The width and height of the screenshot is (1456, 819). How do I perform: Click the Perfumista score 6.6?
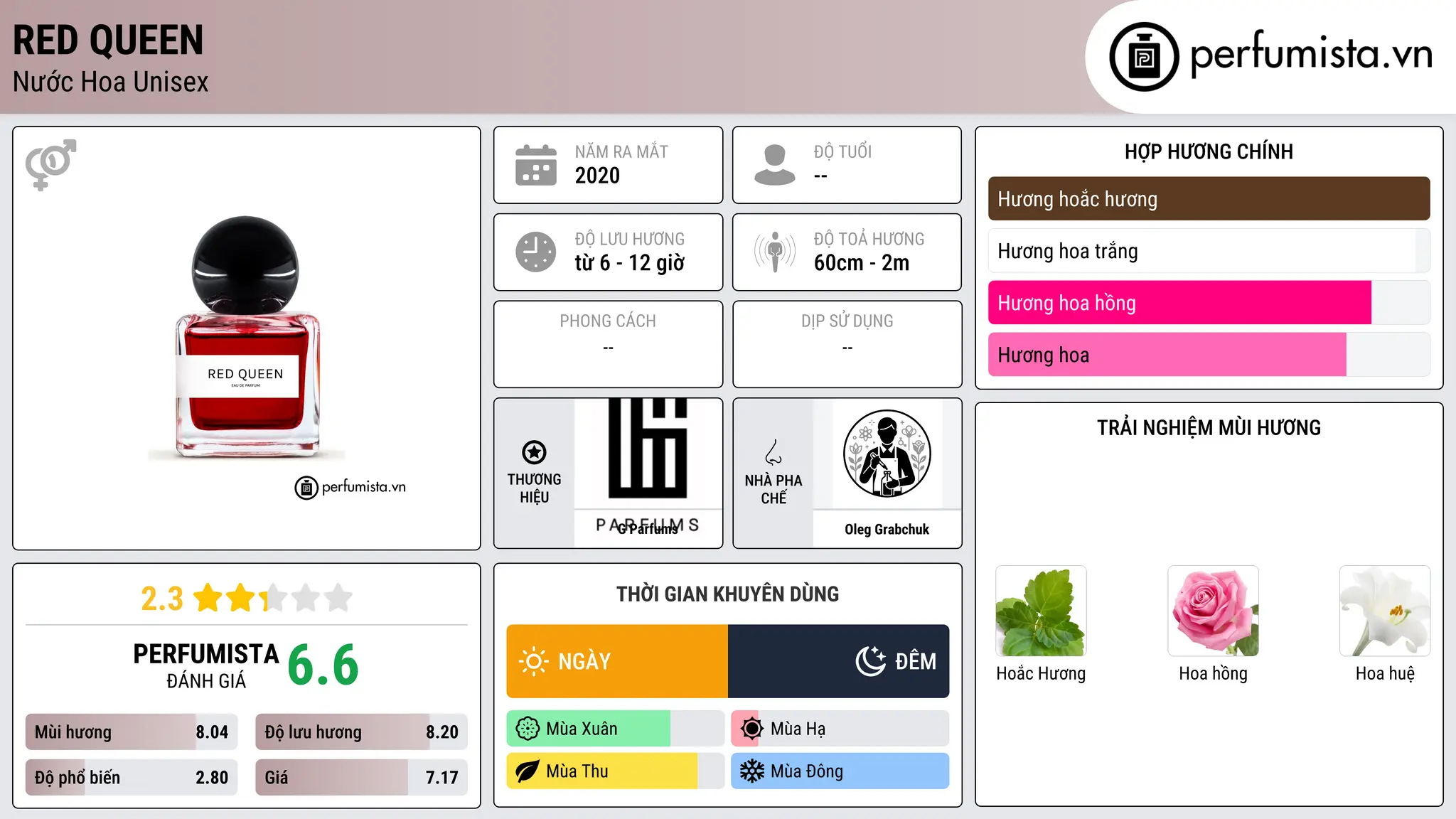pos(323,665)
